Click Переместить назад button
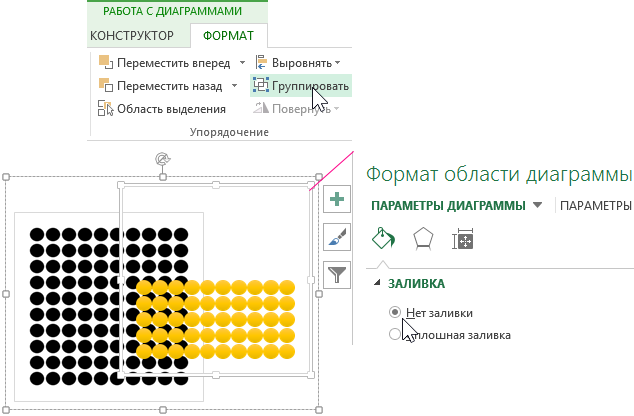The height and width of the screenshot is (416, 634). pyautogui.click(x=162, y=86)
